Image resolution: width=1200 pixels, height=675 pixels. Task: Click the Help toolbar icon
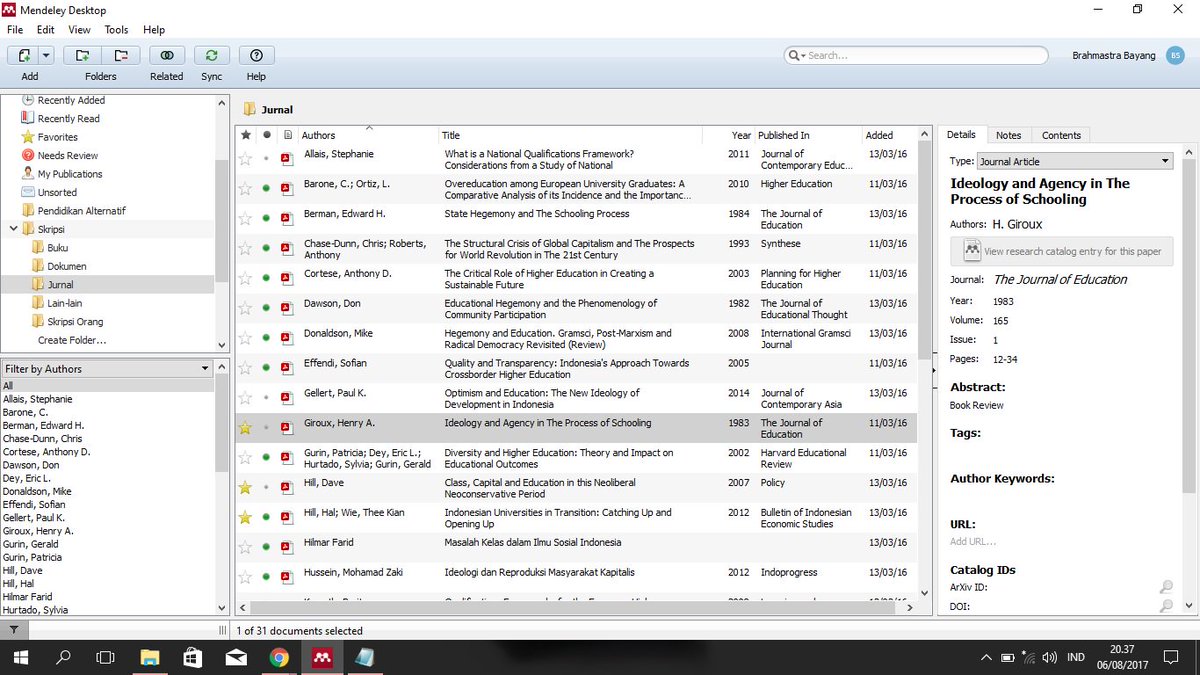256,55
